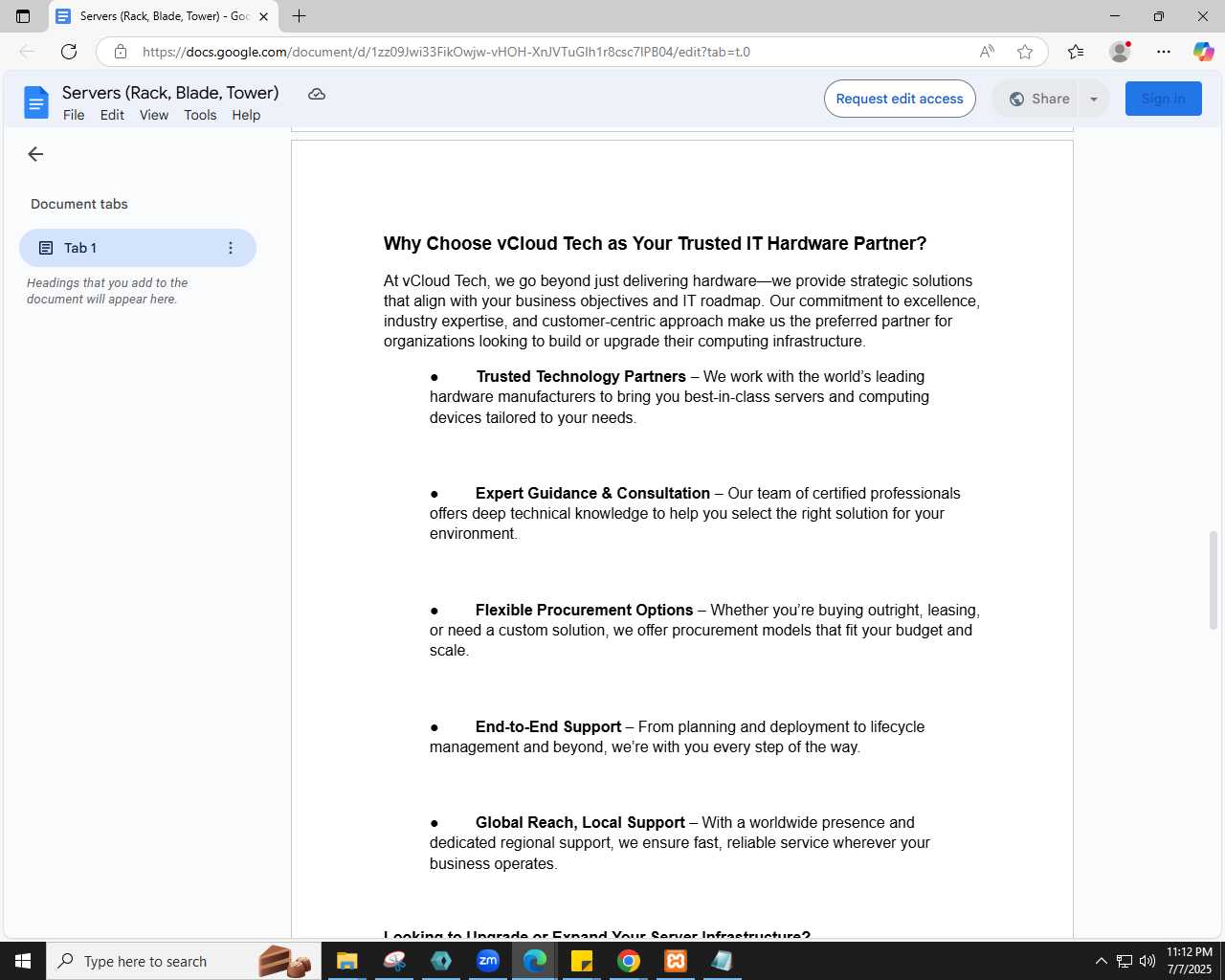
Task: View site information lock icon
Action: [121, 52]
